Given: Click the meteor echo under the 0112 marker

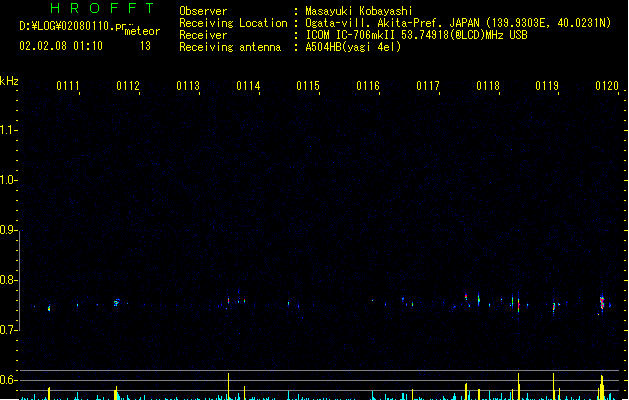Looking at the screenshot, I should coord(117,302).
